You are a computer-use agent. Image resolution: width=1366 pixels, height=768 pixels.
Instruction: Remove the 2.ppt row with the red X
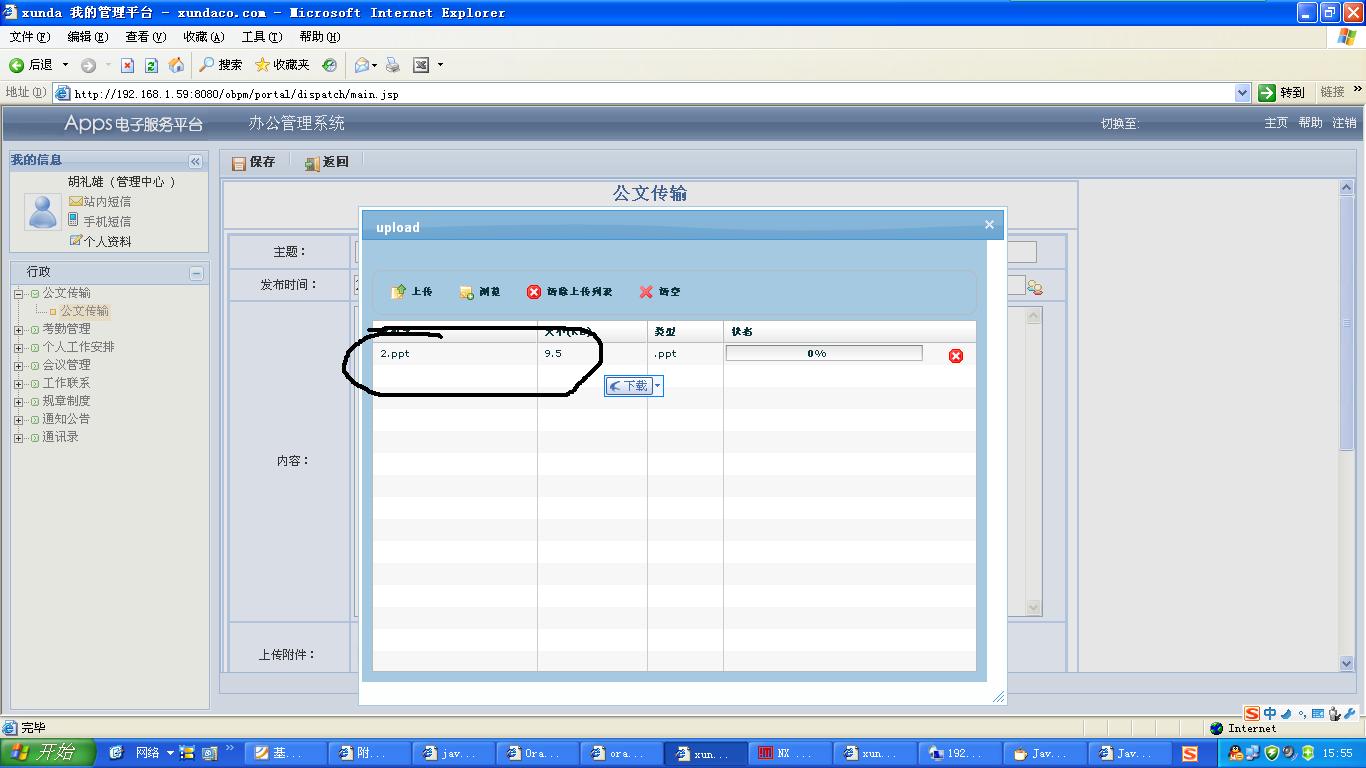point(956,355)
